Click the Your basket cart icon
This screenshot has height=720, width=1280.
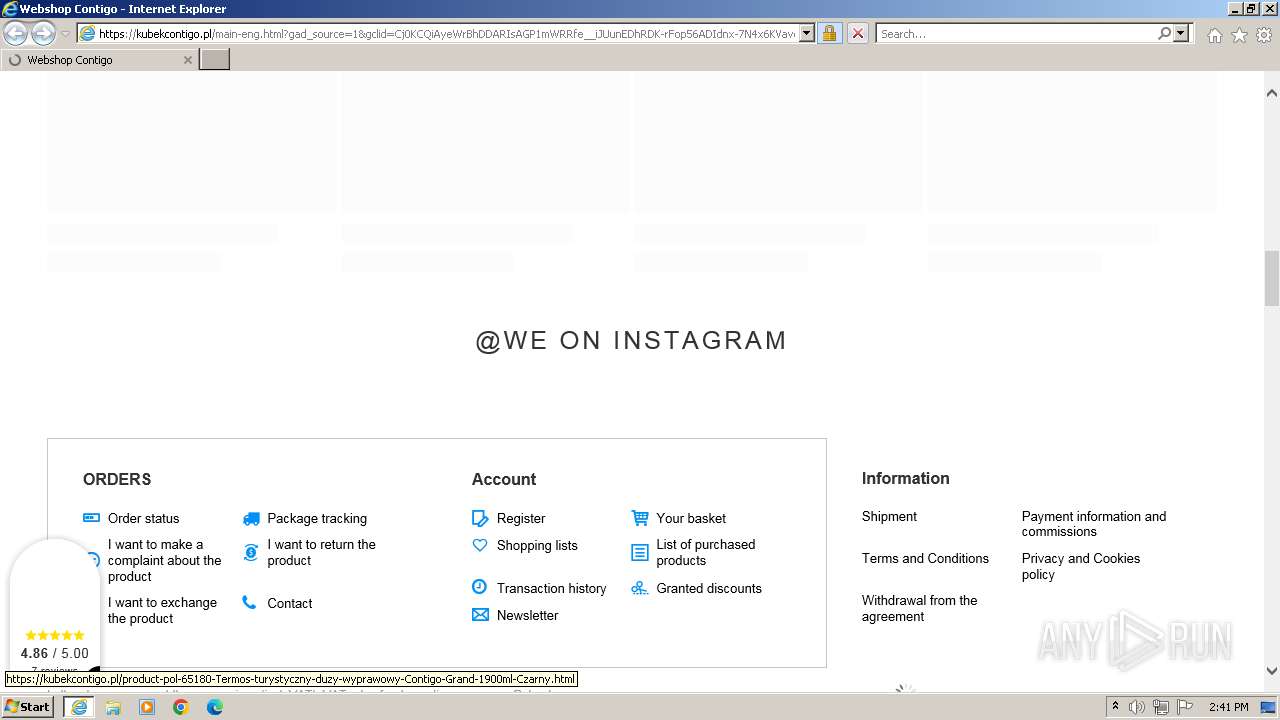640,518
